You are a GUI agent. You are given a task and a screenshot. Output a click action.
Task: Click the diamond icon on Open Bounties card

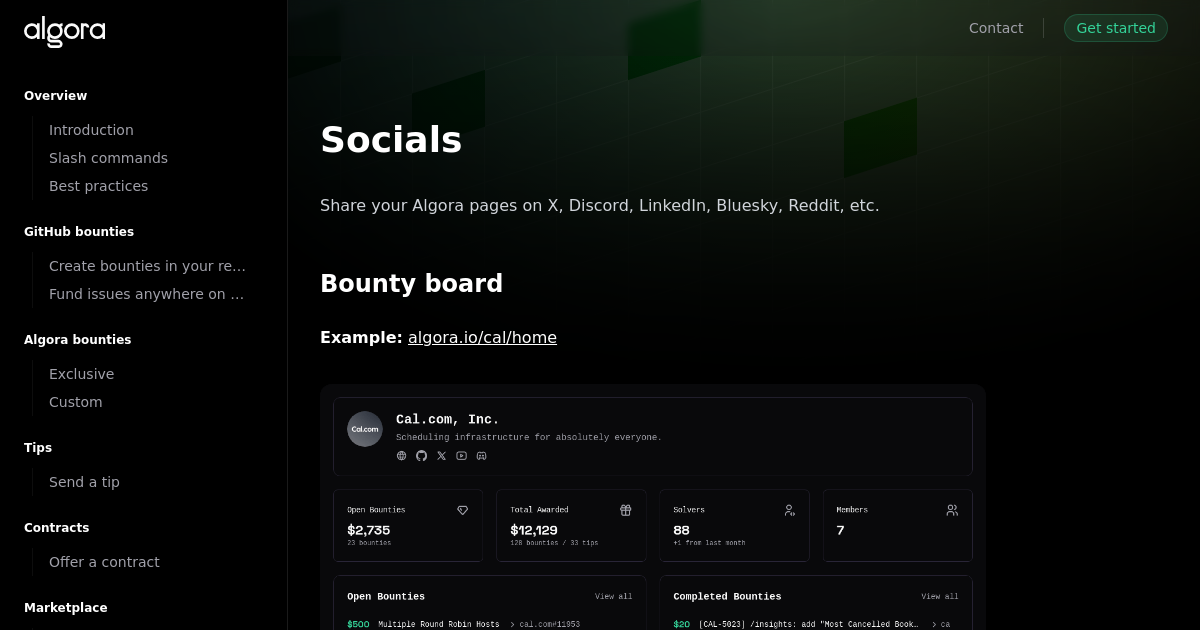coord(463,510)
